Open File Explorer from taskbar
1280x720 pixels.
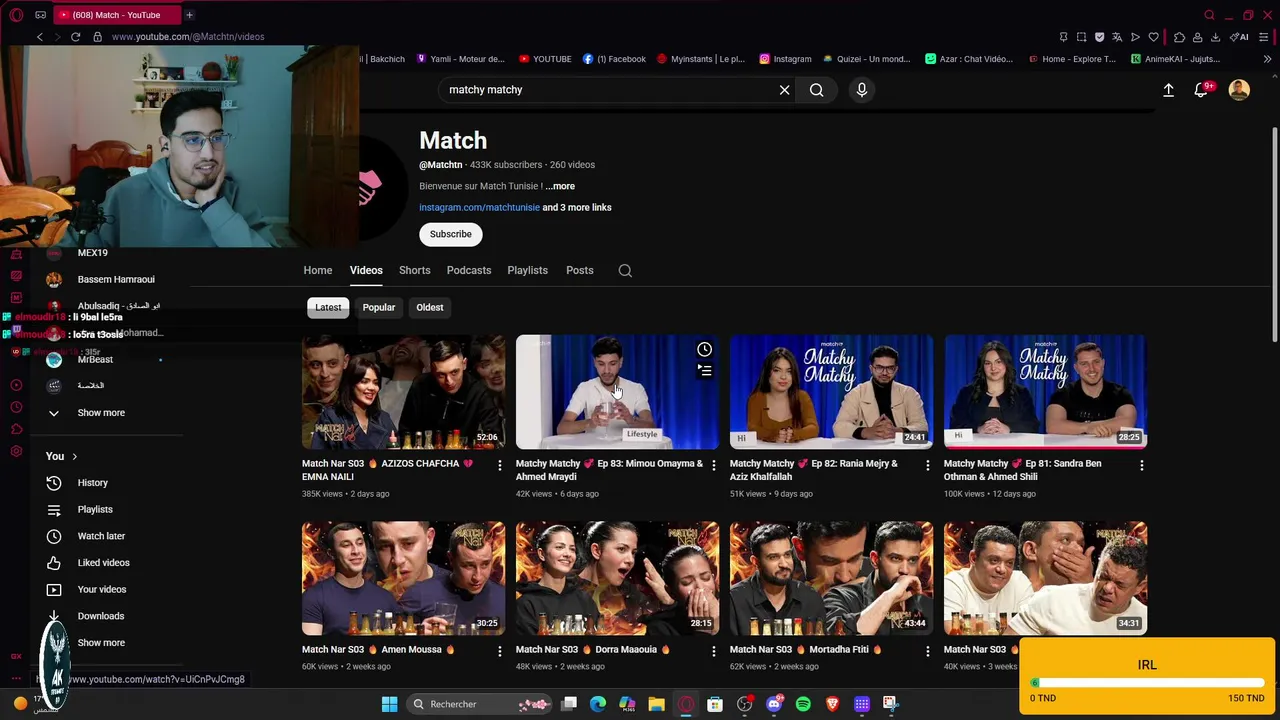[656, 704]
